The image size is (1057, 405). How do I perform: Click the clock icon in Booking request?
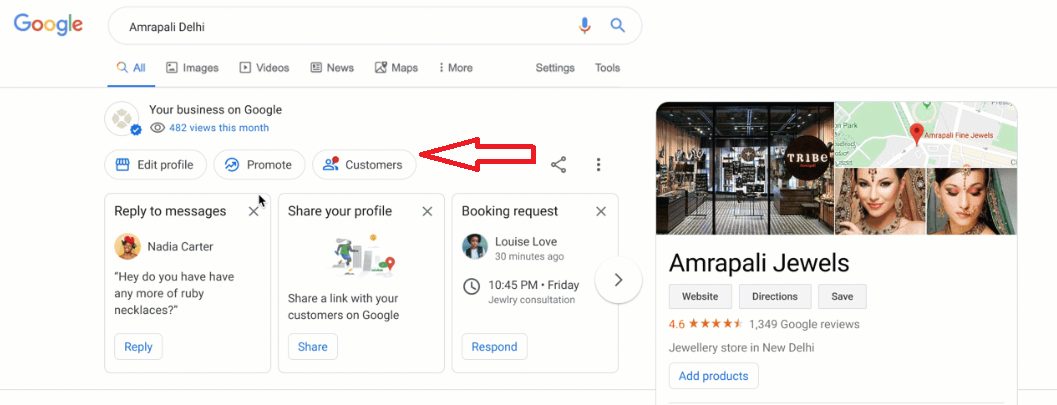click(x=472, y=286)
